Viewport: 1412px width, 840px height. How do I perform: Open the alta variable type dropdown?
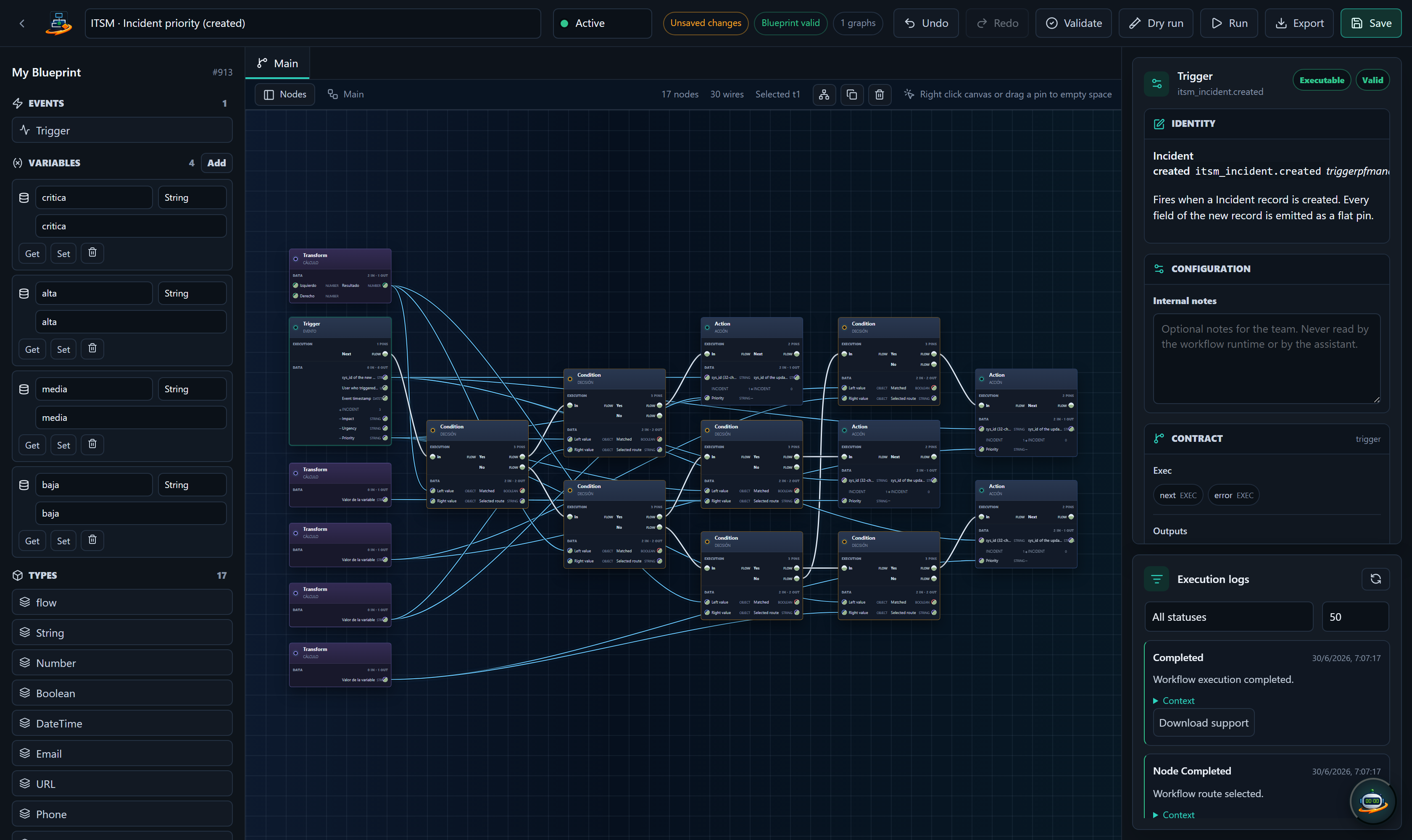coord(192,293)
